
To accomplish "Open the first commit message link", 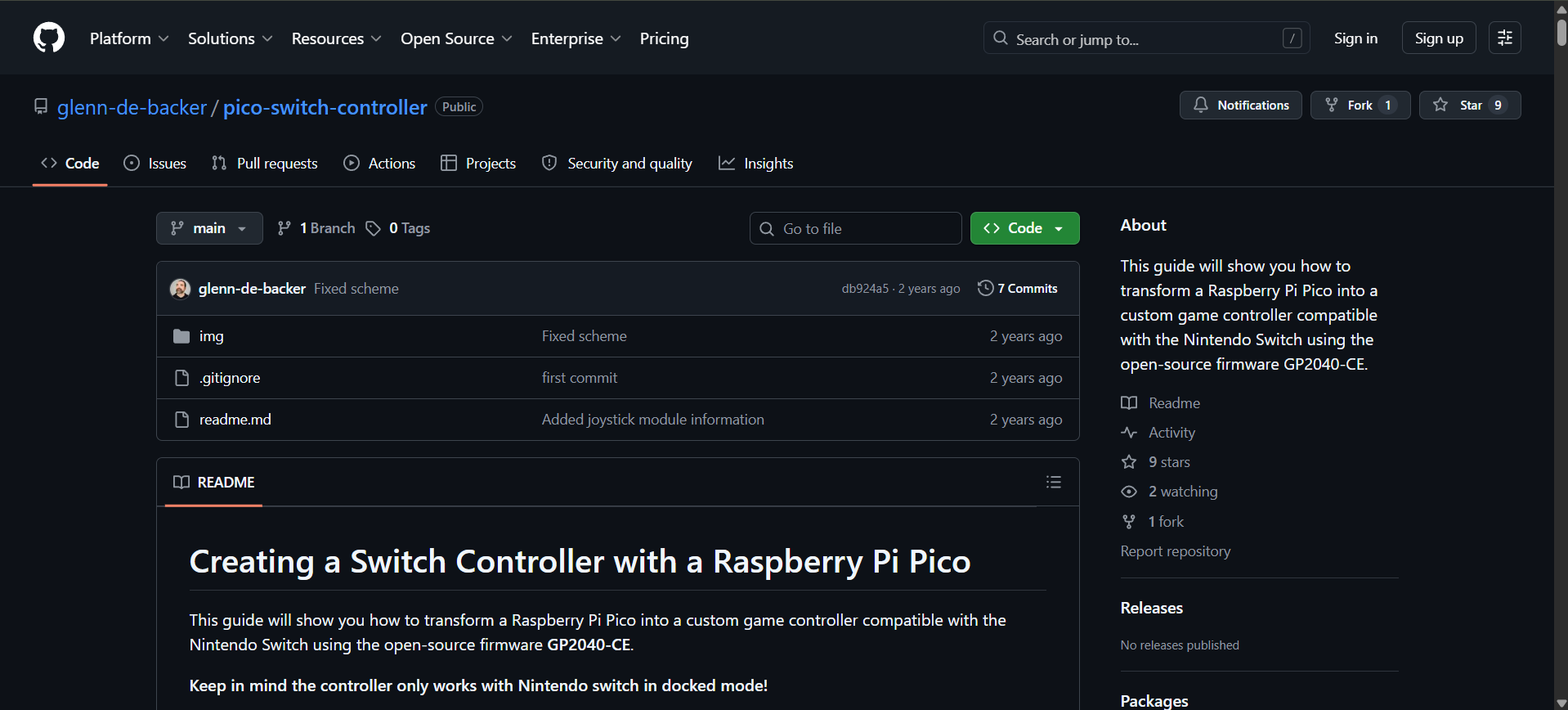I will [x=580, y=378].
